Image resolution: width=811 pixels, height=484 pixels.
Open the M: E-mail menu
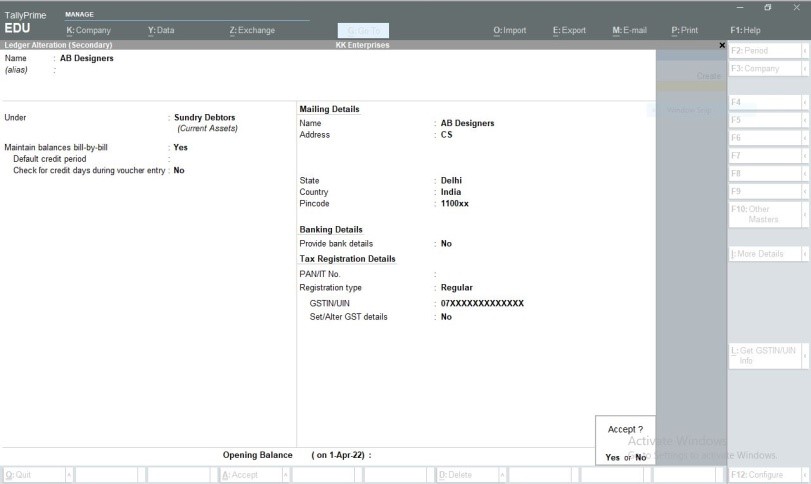pos(629,31)
